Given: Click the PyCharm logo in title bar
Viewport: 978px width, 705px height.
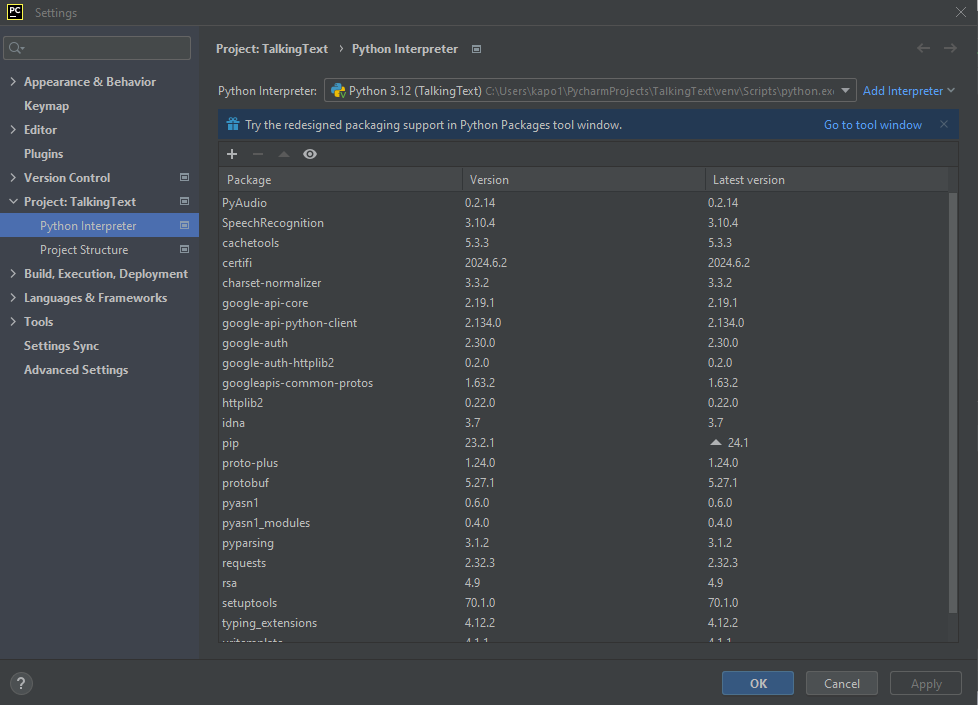Looking at the screenshot, I should tap(14, 12).
